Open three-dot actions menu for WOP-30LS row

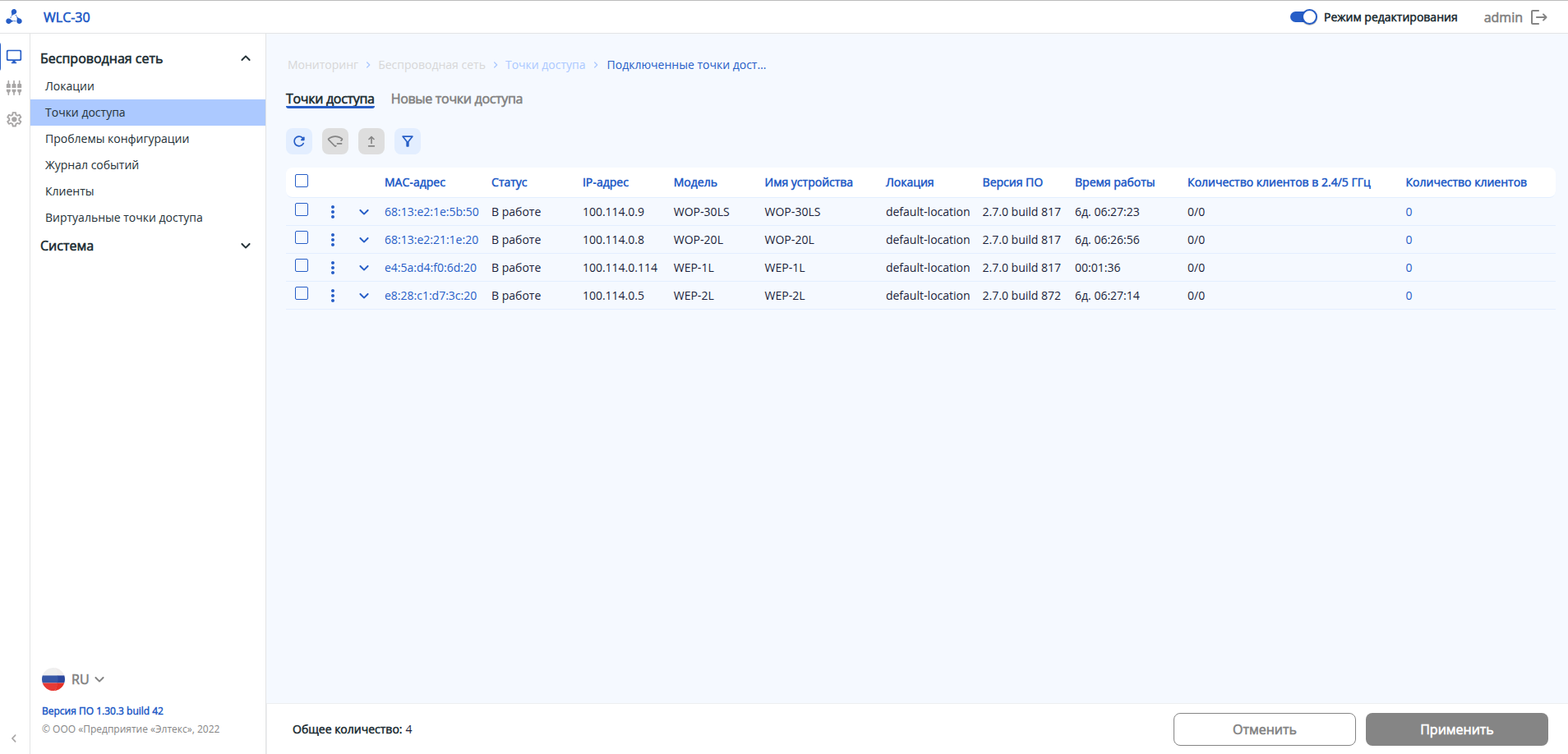point(333,212)
